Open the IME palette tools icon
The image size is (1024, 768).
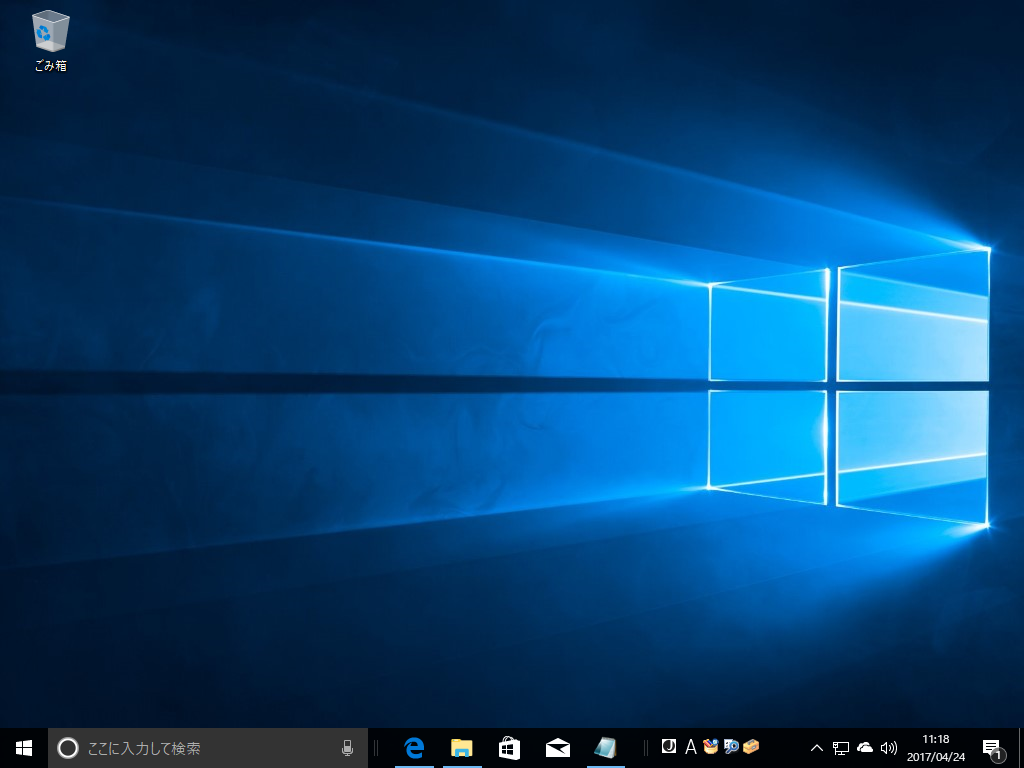(711, 746)
